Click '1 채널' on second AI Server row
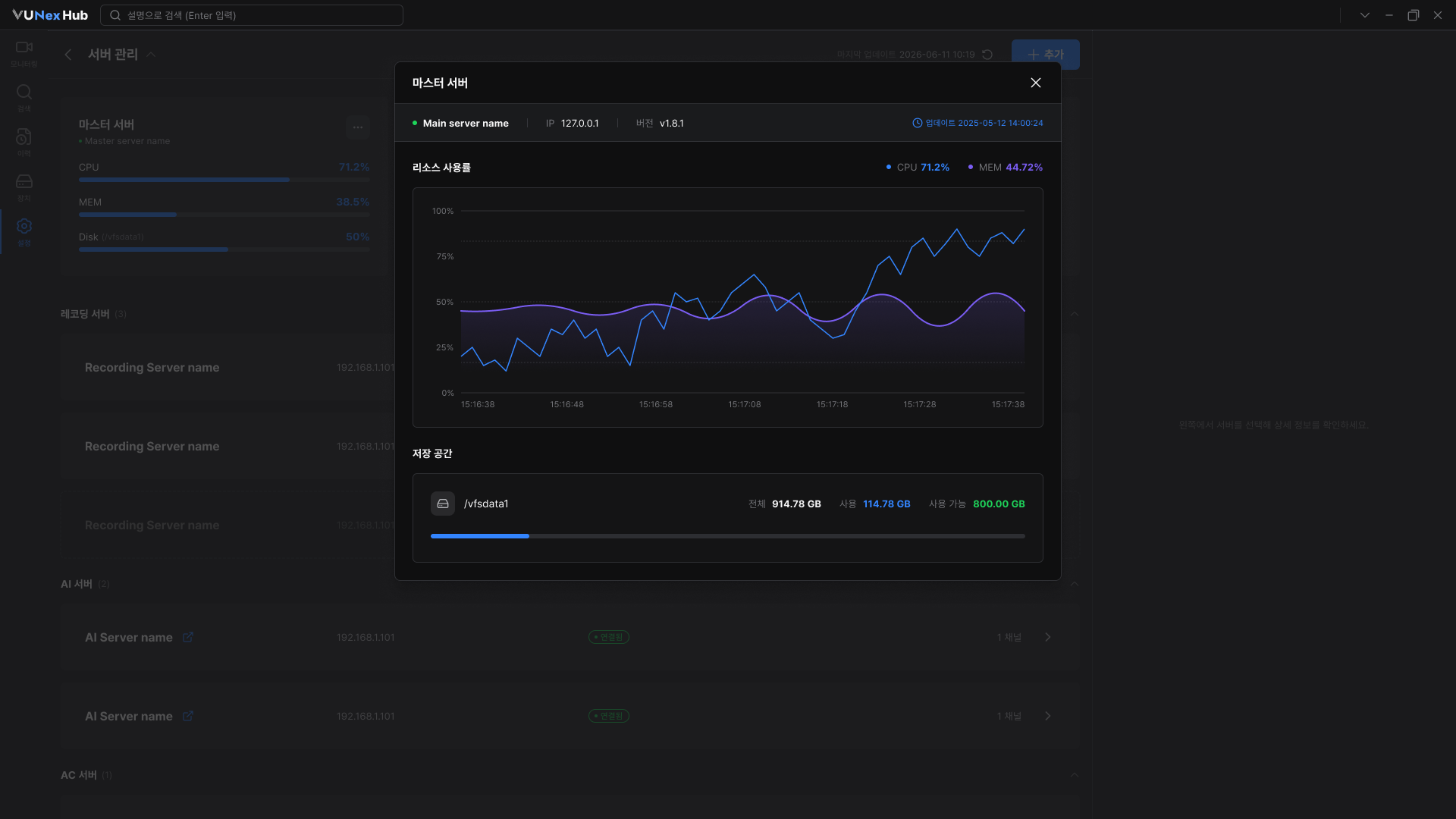The height and width of the screenshot is (819, 1456). [1009, 716]
